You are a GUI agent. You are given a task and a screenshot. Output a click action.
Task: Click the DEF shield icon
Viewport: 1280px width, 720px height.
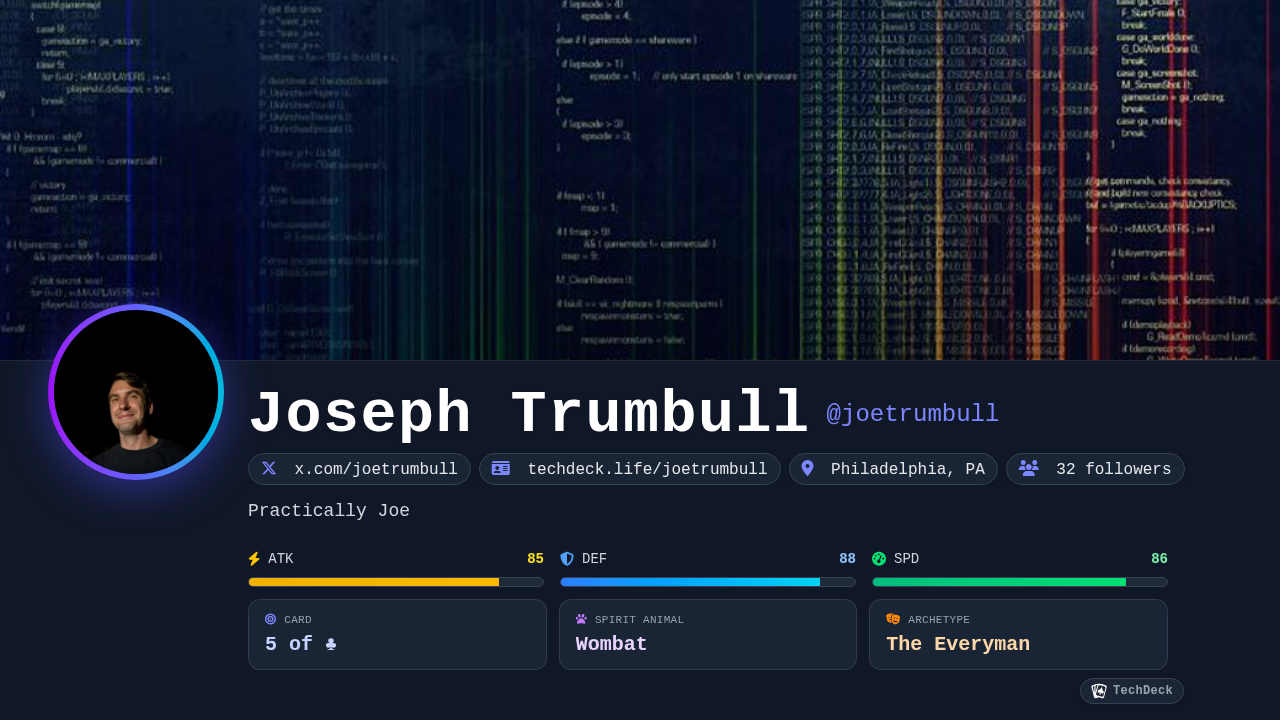tap(567, 559)
